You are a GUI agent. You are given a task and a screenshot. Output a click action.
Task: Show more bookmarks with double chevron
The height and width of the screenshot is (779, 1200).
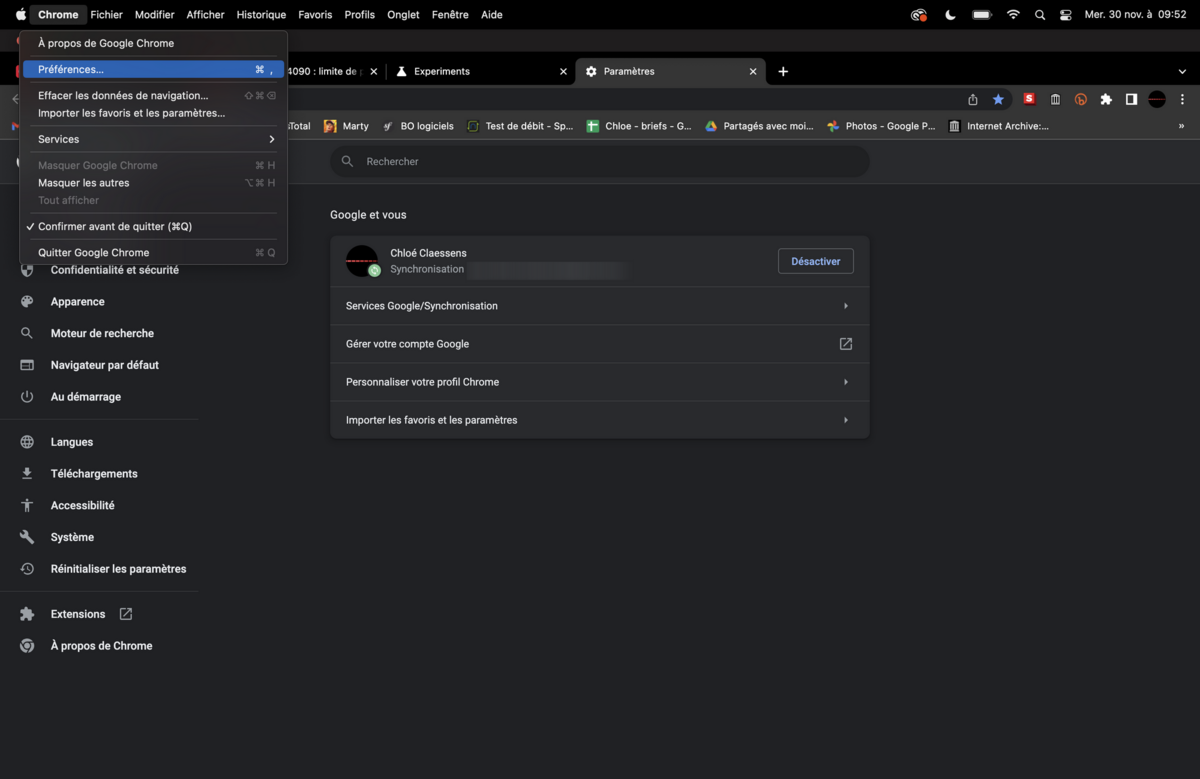(x=1181, y=126)
